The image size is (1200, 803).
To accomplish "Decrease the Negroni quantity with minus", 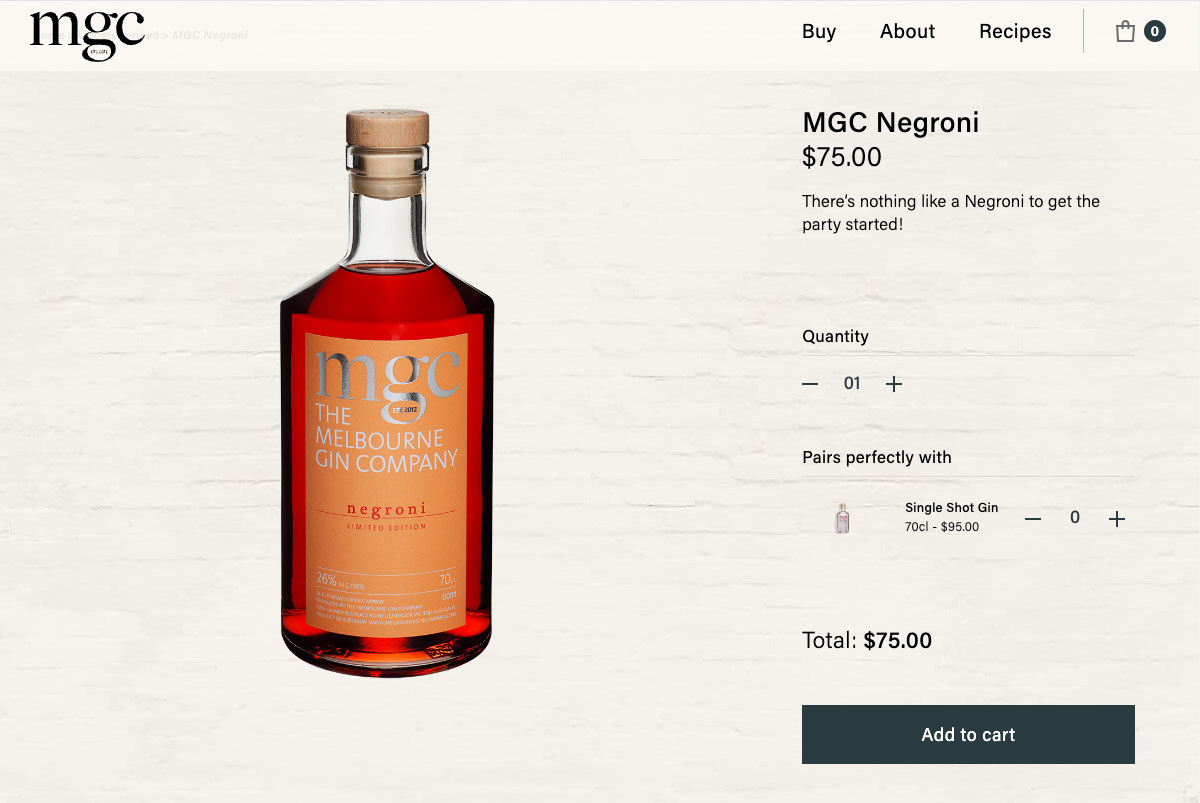I will coord(810,384).
